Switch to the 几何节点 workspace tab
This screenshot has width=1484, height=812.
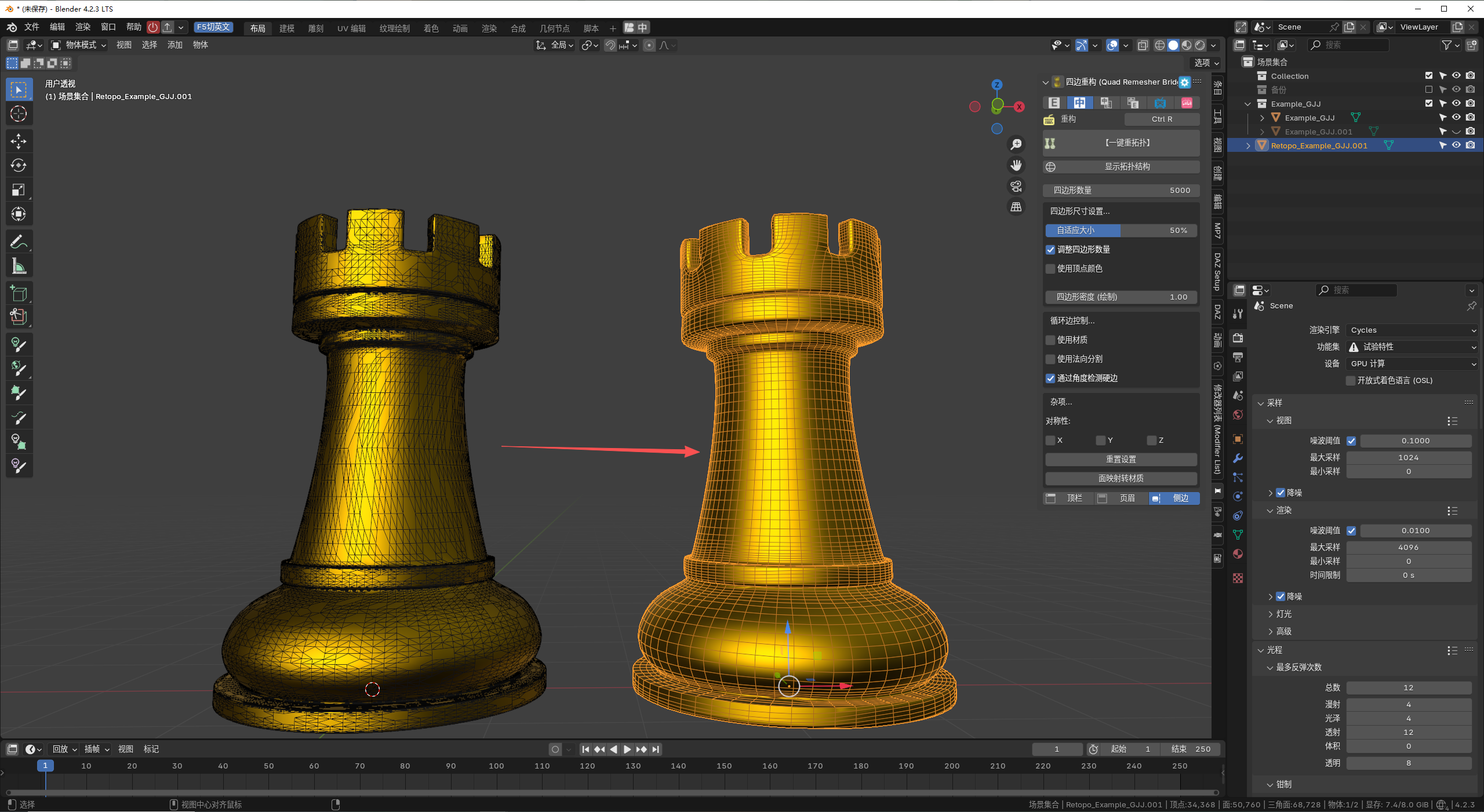click(555, 28)
